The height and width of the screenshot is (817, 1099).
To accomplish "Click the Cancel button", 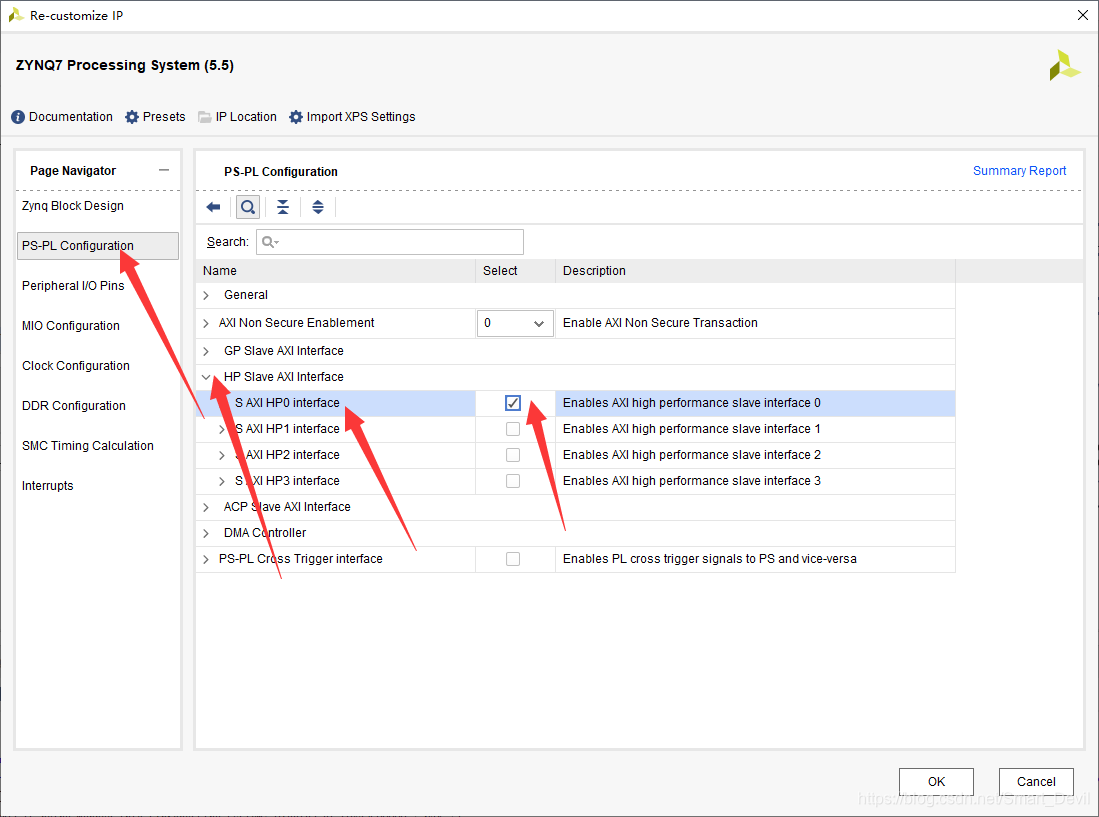I will coord(1036,782).
